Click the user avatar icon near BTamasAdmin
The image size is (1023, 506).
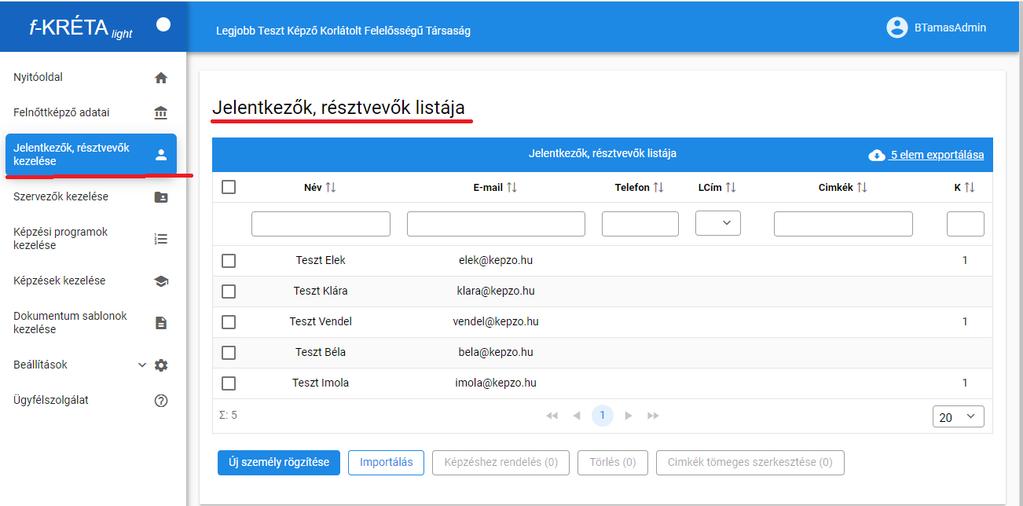pyautogui.click(x=897, y=27)
